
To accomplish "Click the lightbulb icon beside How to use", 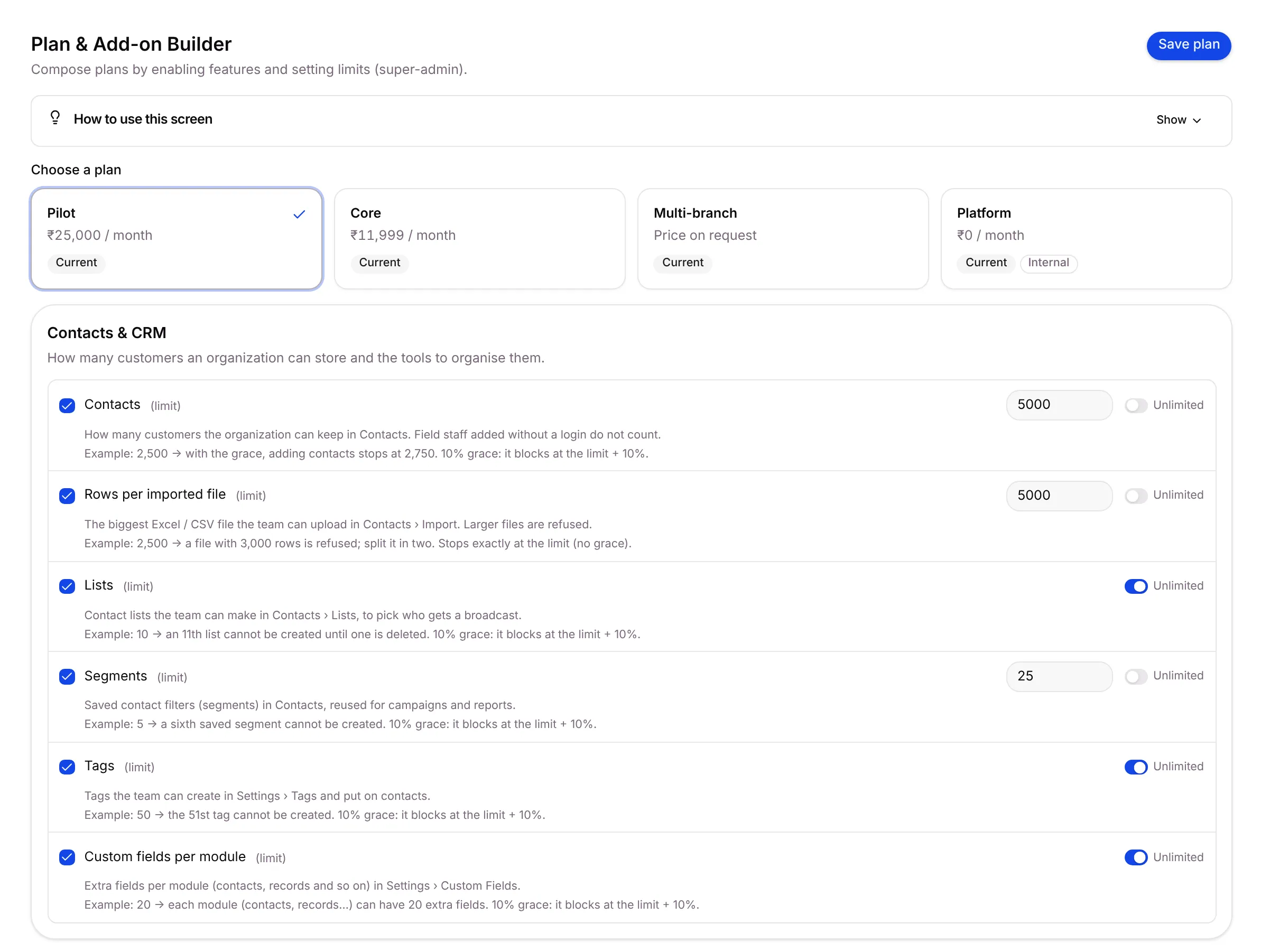I will [x=55, y=118].
